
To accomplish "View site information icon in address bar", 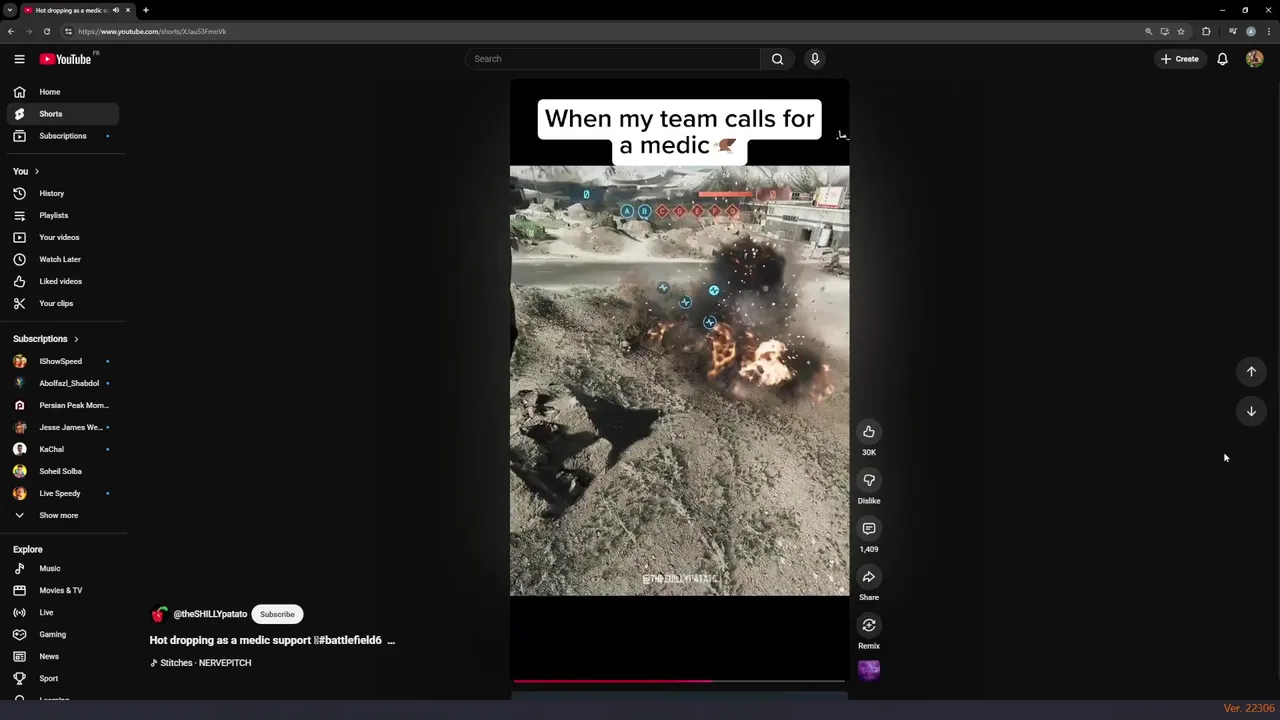I will (68, 31).
